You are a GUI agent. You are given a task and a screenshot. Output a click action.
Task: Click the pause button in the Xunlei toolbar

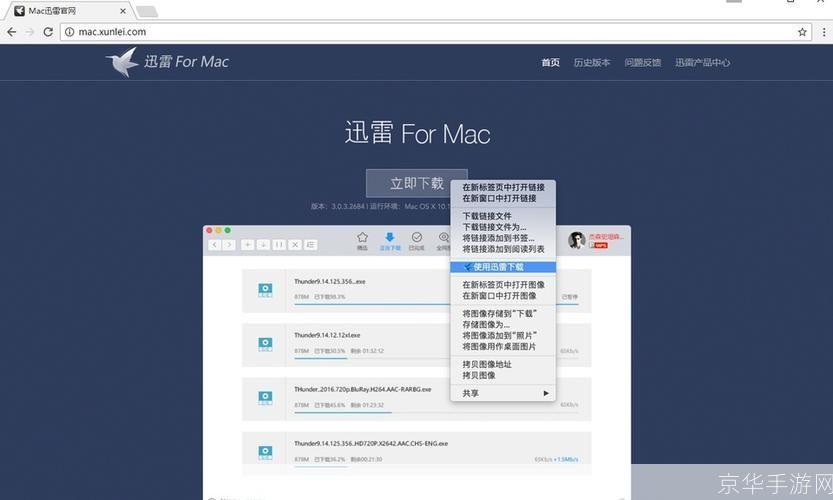(279, 244)
